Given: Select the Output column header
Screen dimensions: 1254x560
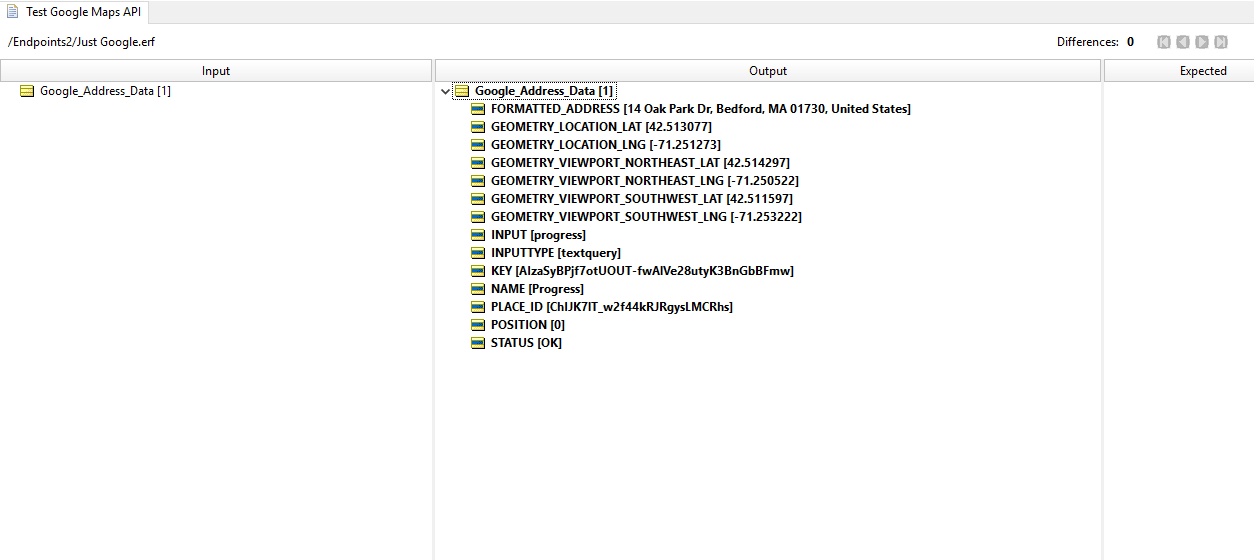Looking at the screenshot, I should click(767, 71).
